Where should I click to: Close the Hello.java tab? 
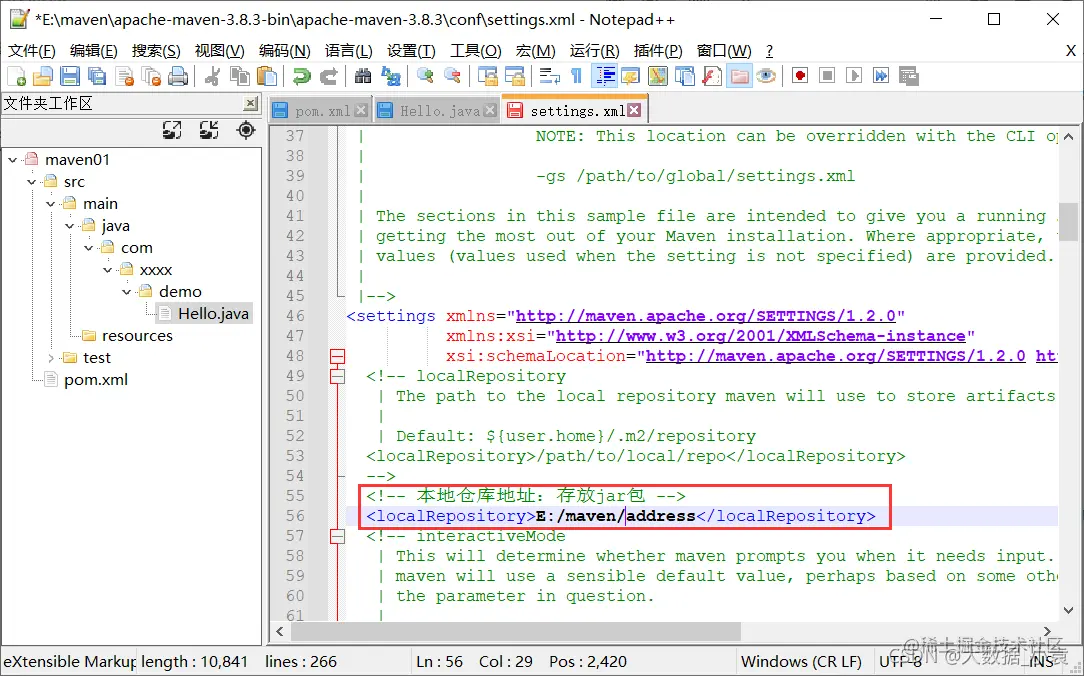(x=490, y=110)
